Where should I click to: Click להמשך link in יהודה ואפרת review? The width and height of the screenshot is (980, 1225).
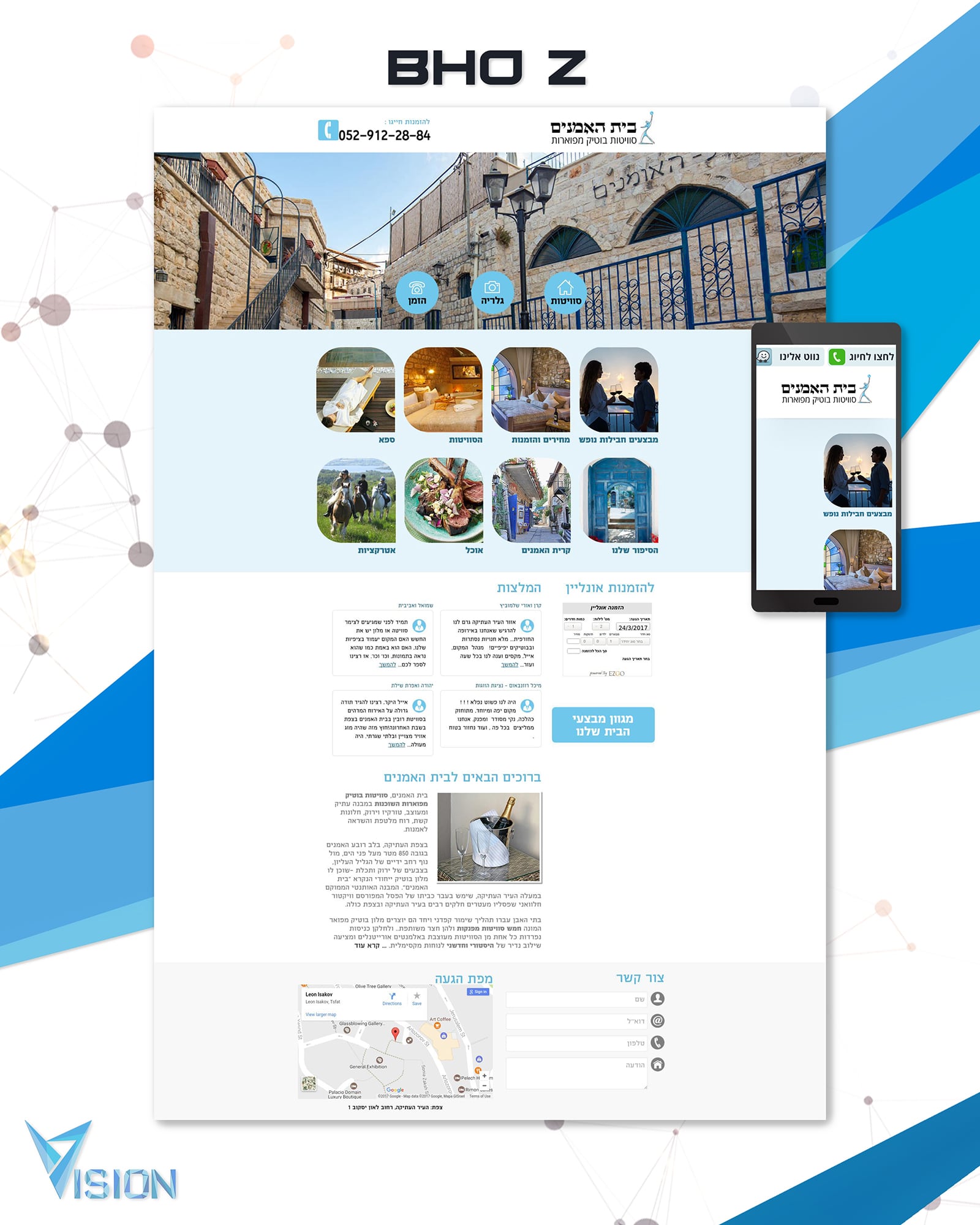pos(397,745)
